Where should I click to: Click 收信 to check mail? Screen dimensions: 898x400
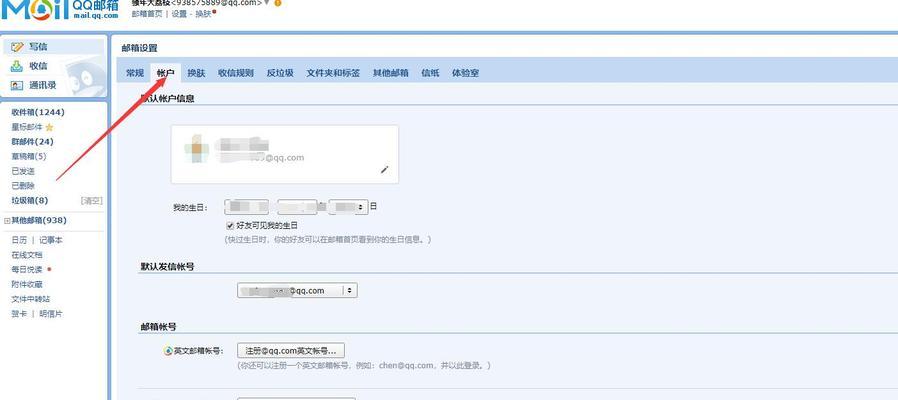38,66
